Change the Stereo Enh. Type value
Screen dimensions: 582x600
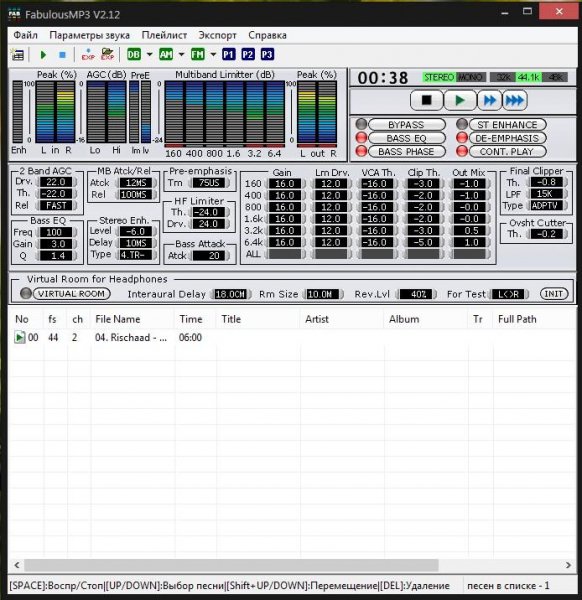click(136, 255)
